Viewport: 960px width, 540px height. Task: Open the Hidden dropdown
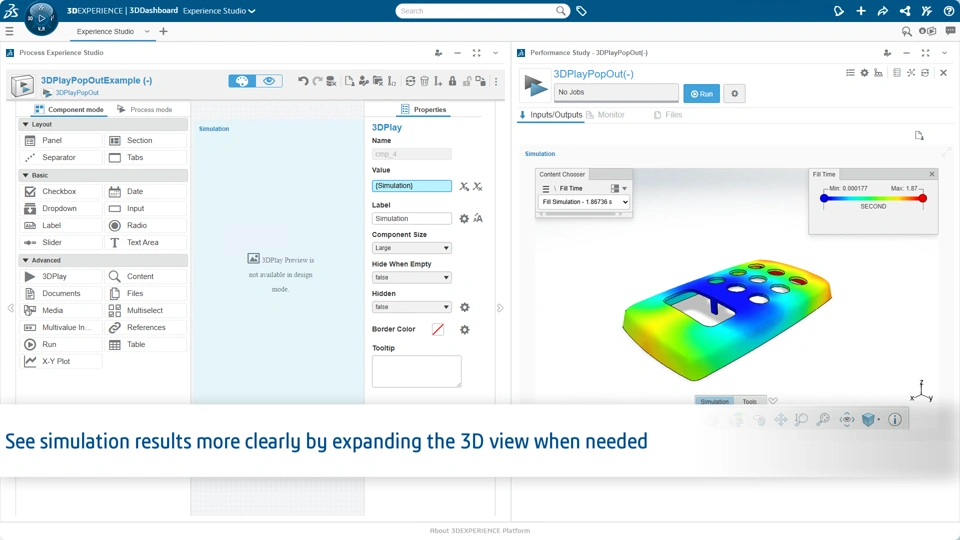[x=411, y=307]
